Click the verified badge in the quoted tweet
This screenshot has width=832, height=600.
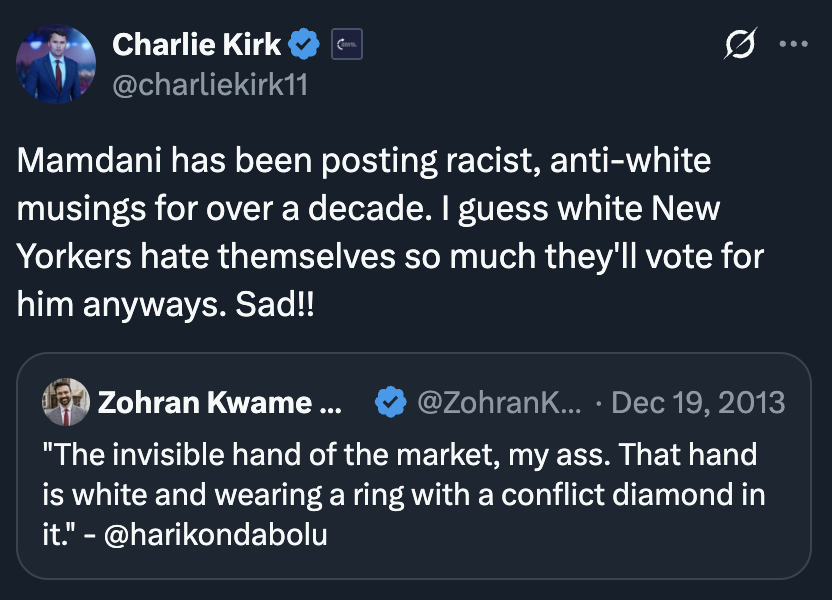point(389,403)
